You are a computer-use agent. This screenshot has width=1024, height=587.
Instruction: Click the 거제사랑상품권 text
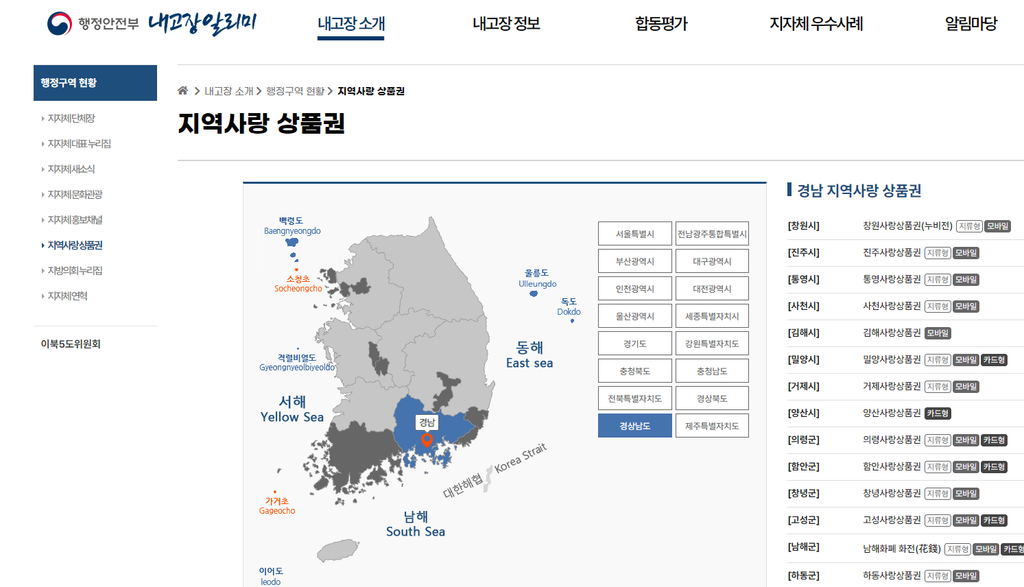[x=891, y=387]
